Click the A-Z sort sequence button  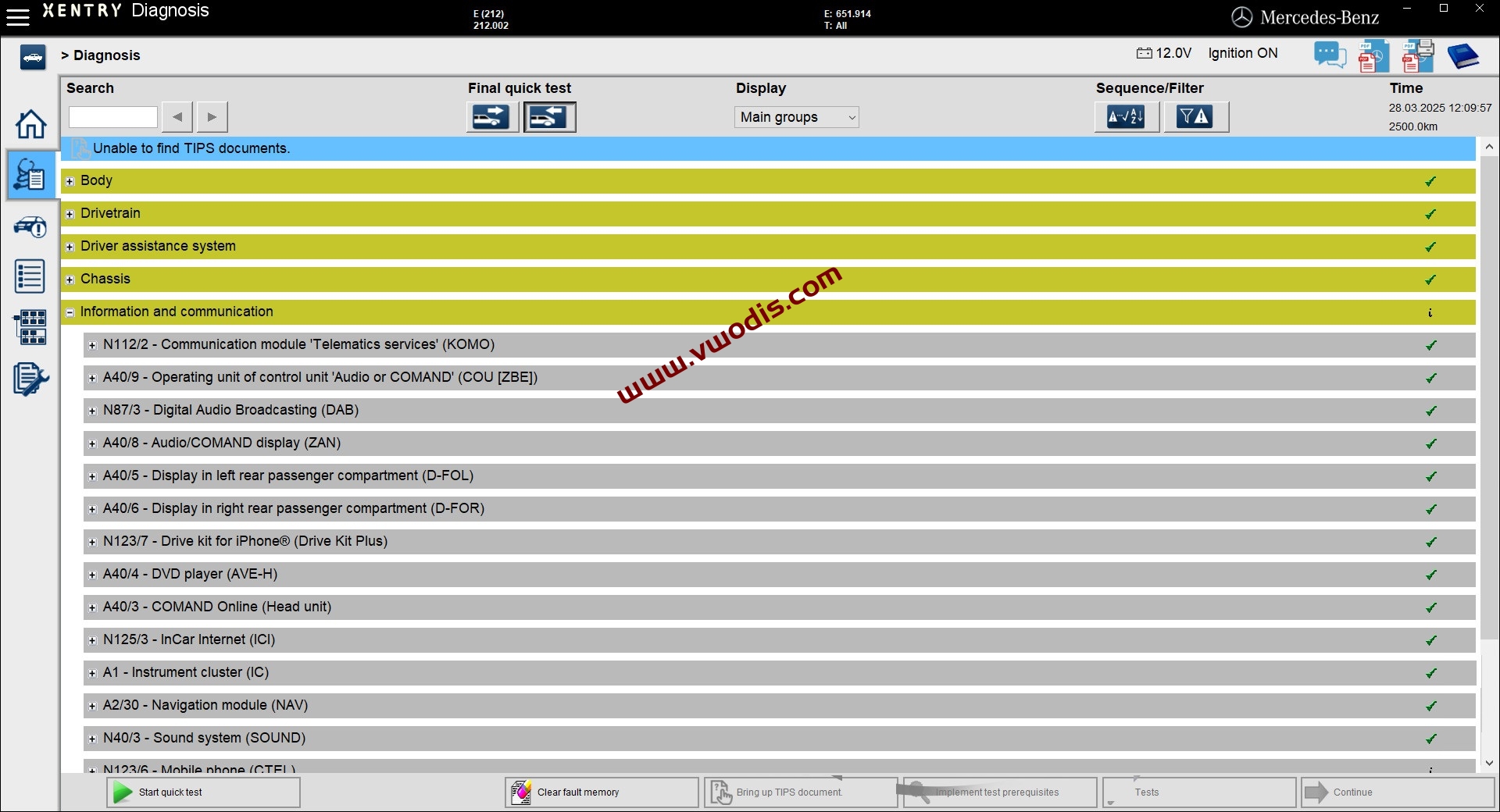(x=1127, y=117)
